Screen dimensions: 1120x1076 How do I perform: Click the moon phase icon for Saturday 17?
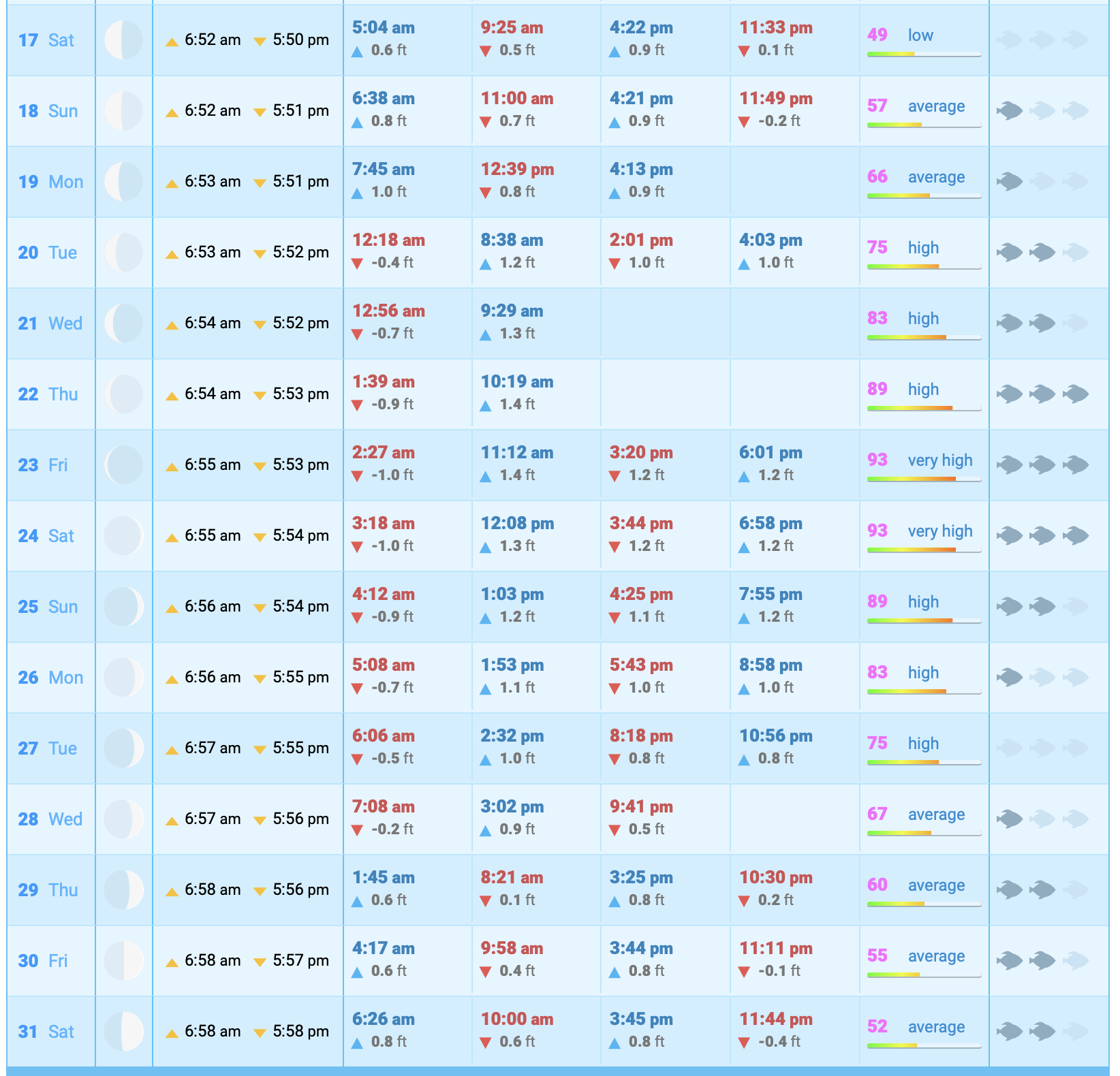[x=123, y=40]
